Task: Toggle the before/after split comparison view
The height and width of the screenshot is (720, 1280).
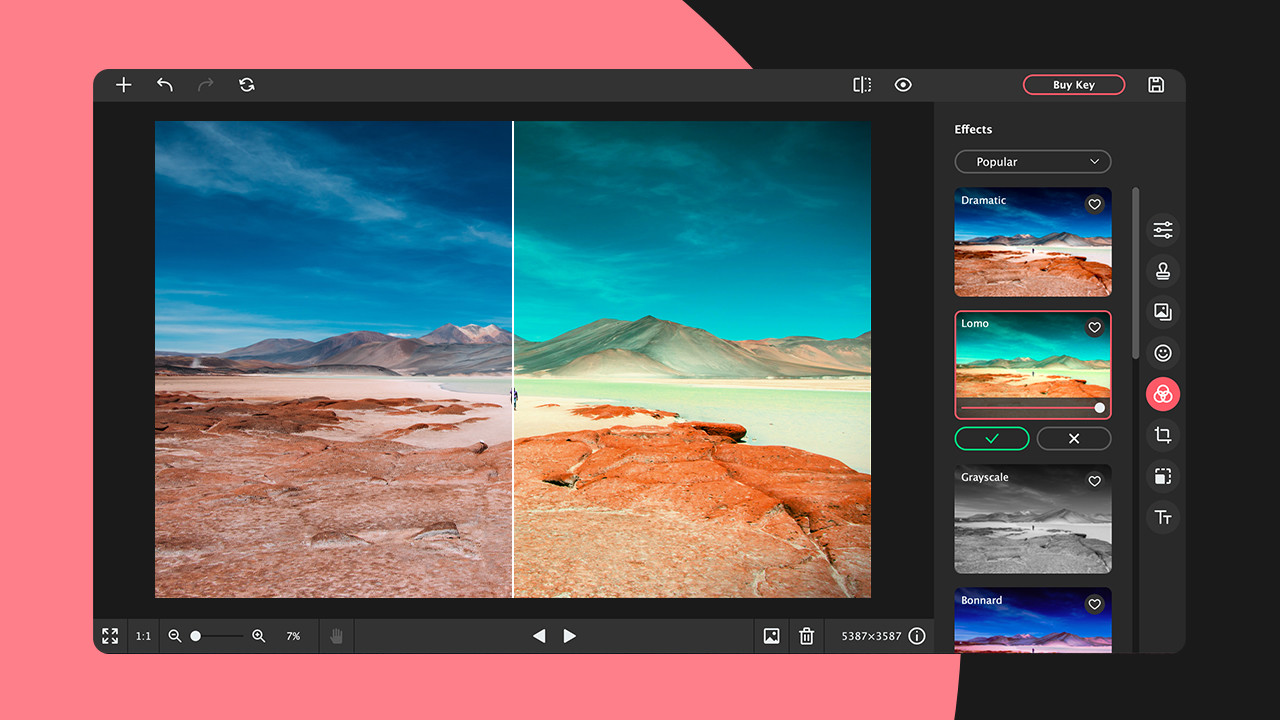Action: (x=861, y=85)
